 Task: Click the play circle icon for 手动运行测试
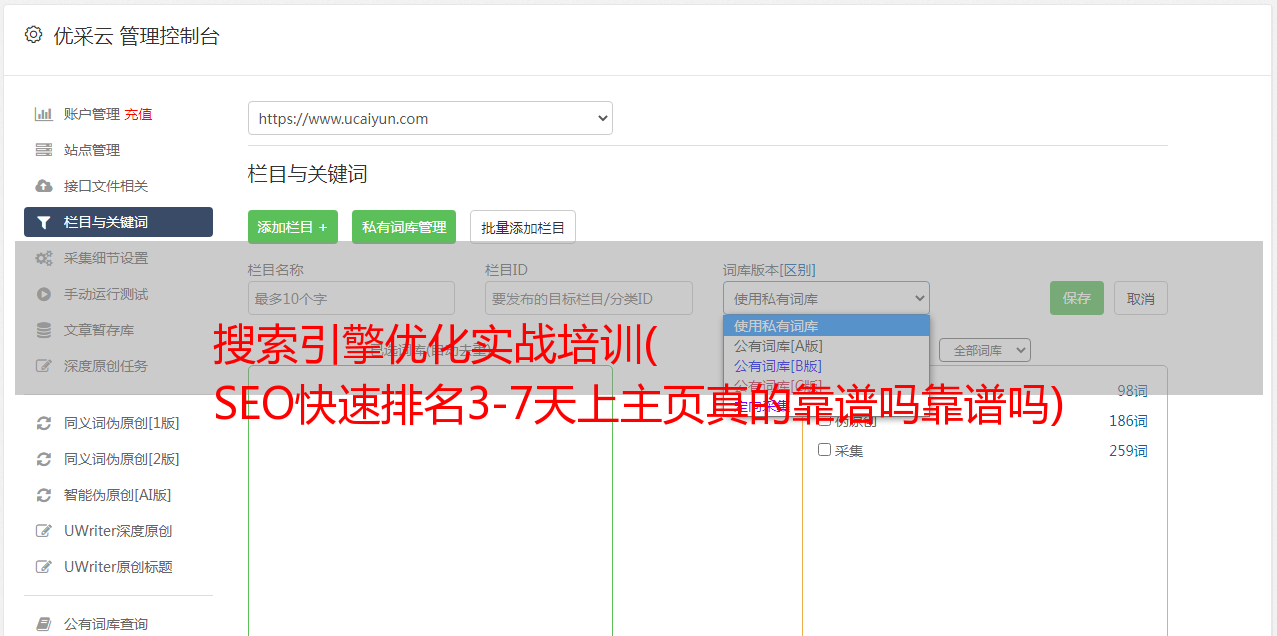(x=44, y=294)
